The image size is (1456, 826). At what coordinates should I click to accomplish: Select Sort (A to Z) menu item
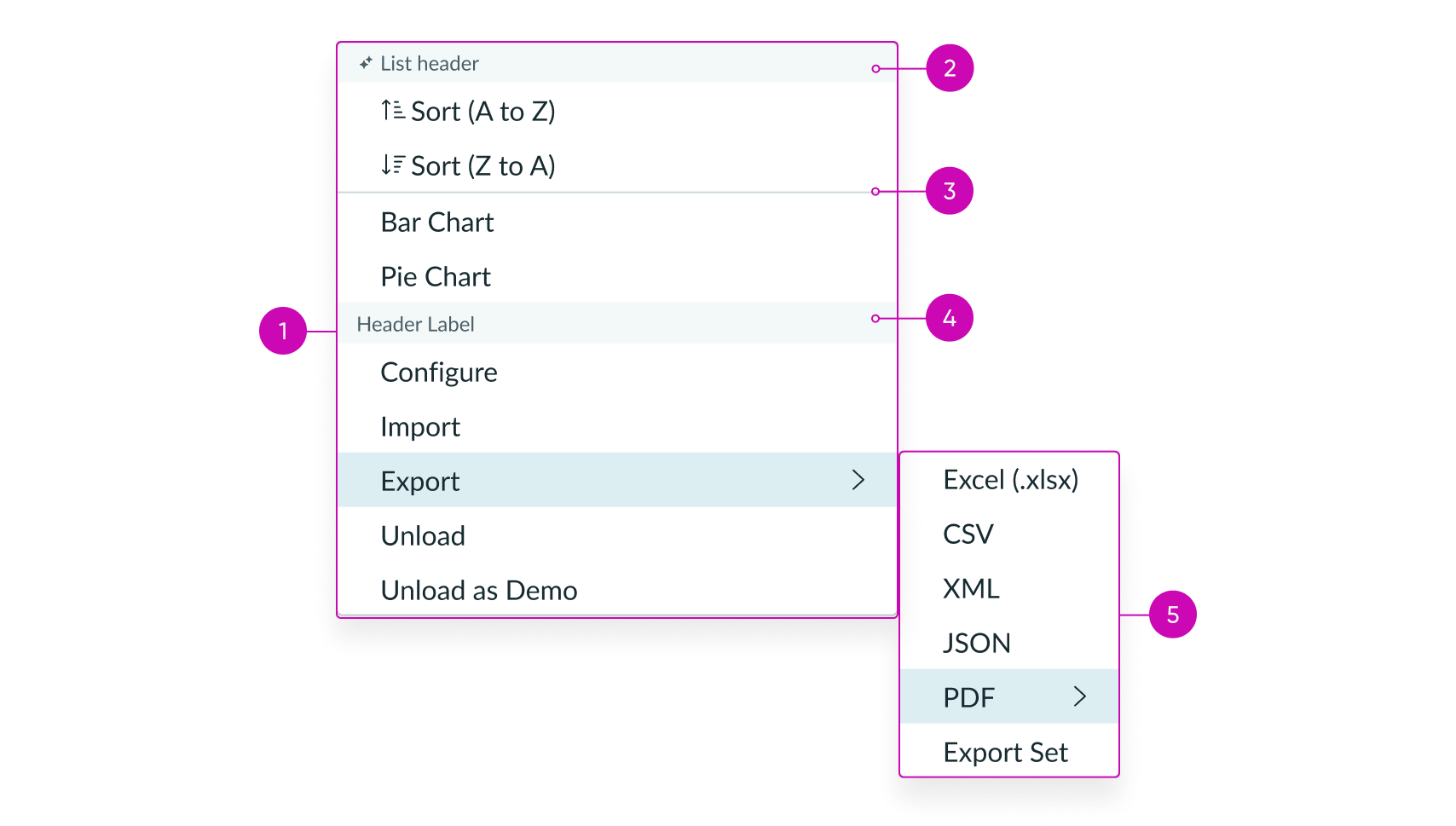pos(482,112)
